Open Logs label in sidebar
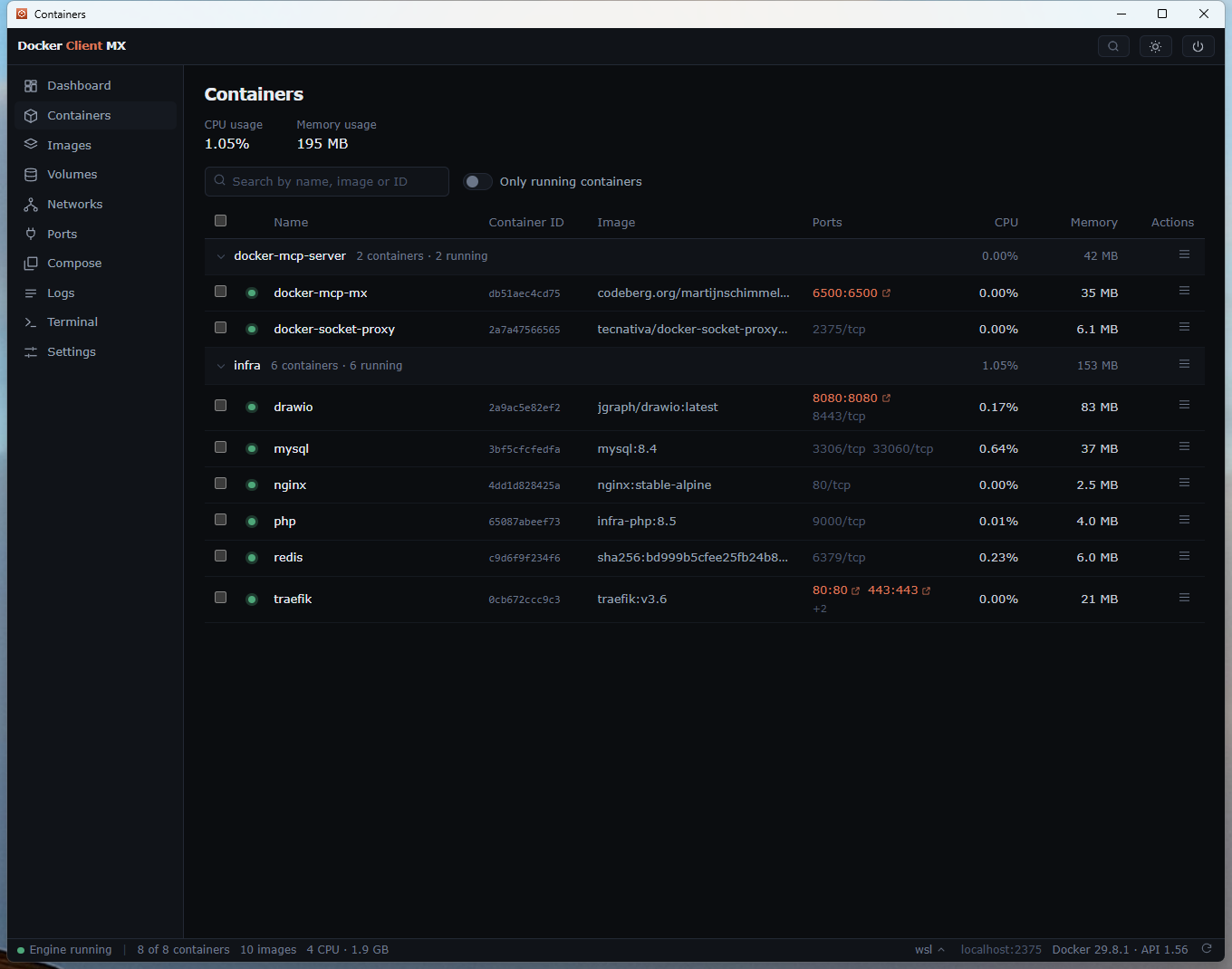The image size is (1232, 969). click(x=61, y=293)
